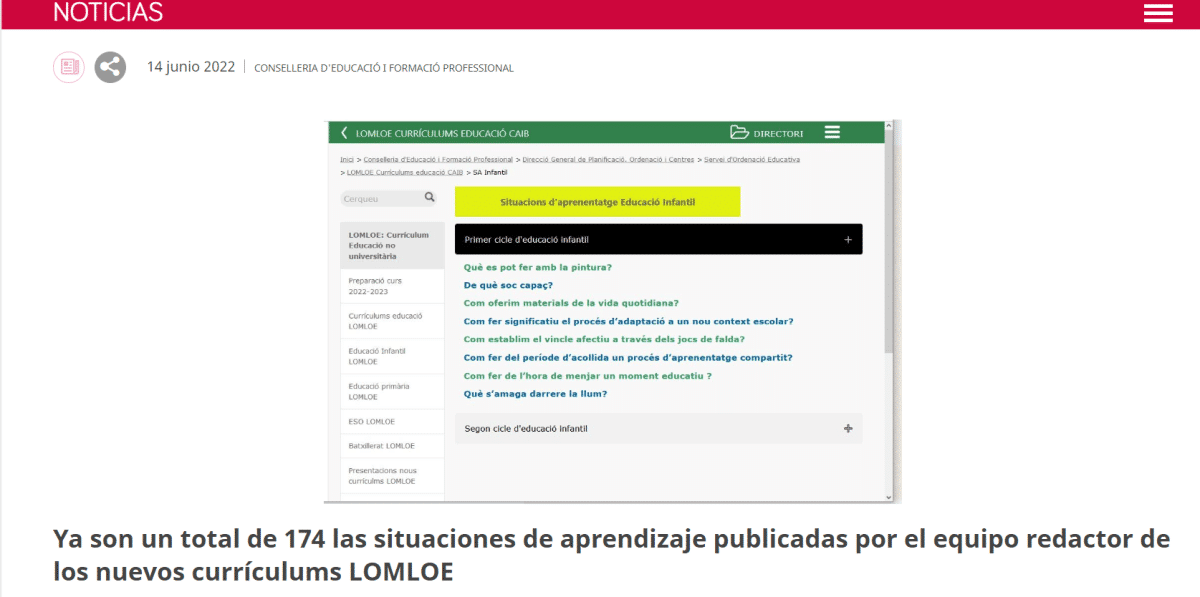Click the back chevron beside LOMLOE CURRÍCULUMS
The width and height of the screenshot is (1200, 597).
click(344, 133)
